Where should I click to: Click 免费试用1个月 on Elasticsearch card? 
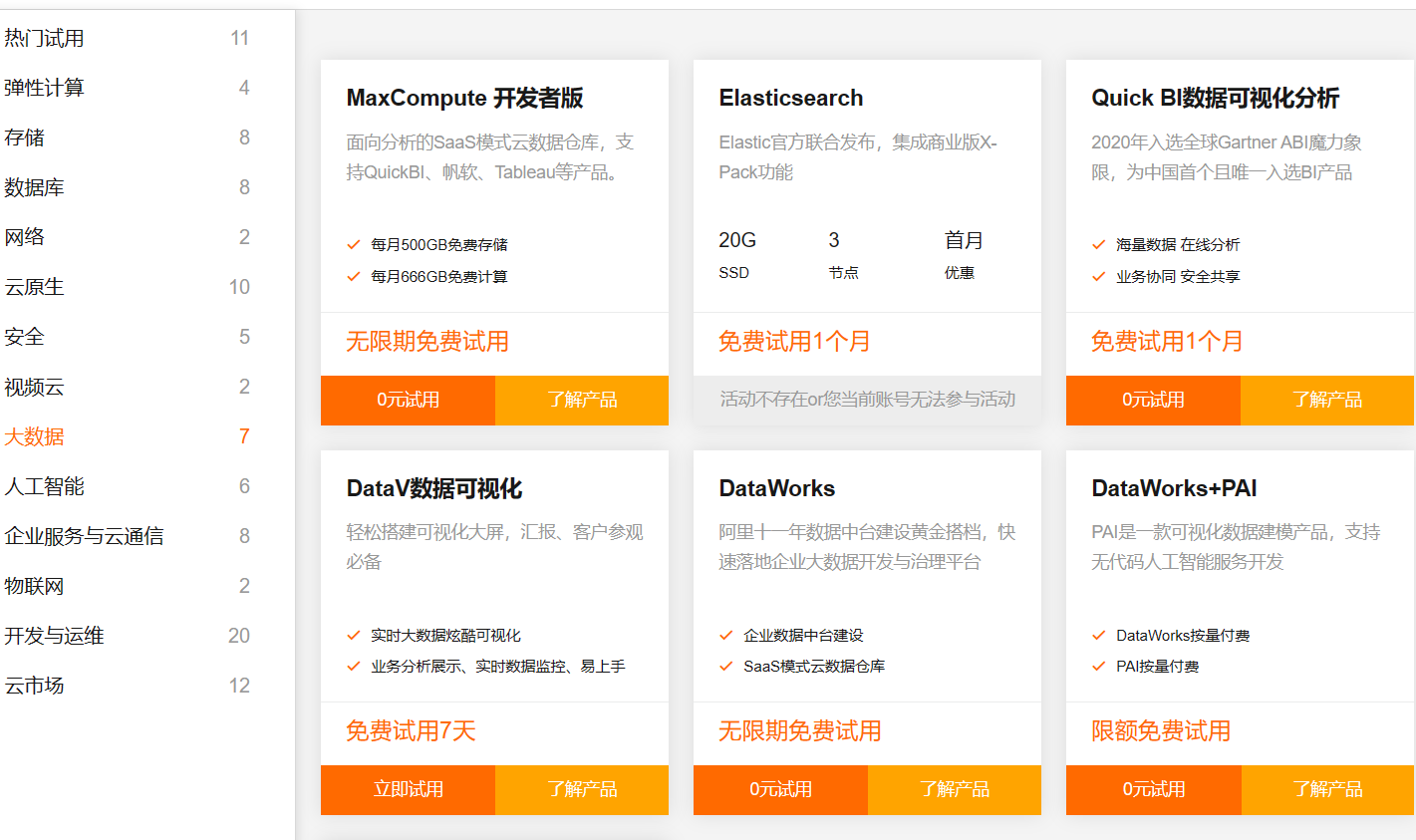794,342
